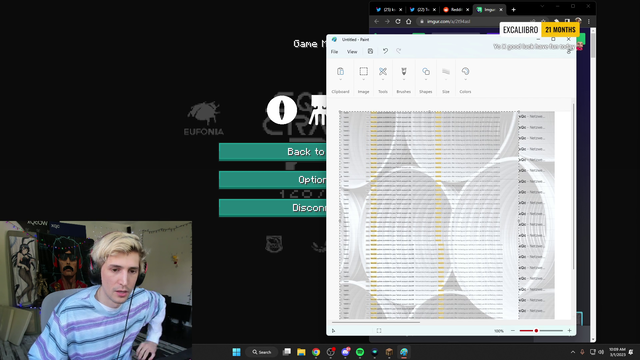Open the Tools group icon in Paint
This screenshot has width=640, height=360.
[382, 71]
